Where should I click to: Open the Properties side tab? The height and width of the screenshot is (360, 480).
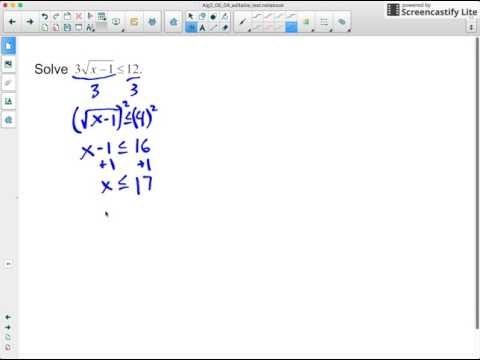[x=8, y=101]
